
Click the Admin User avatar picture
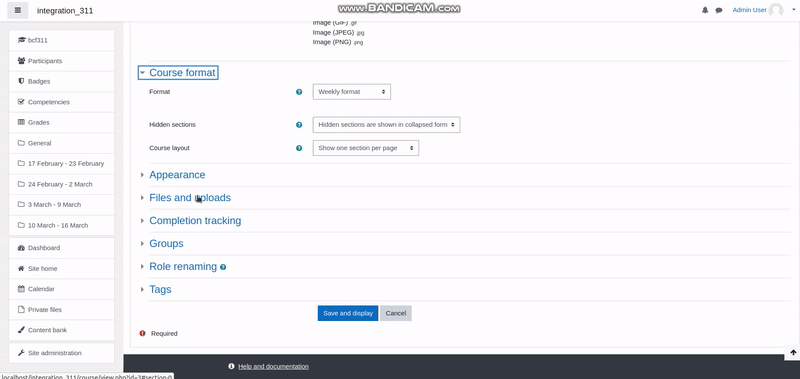point(776,10)
